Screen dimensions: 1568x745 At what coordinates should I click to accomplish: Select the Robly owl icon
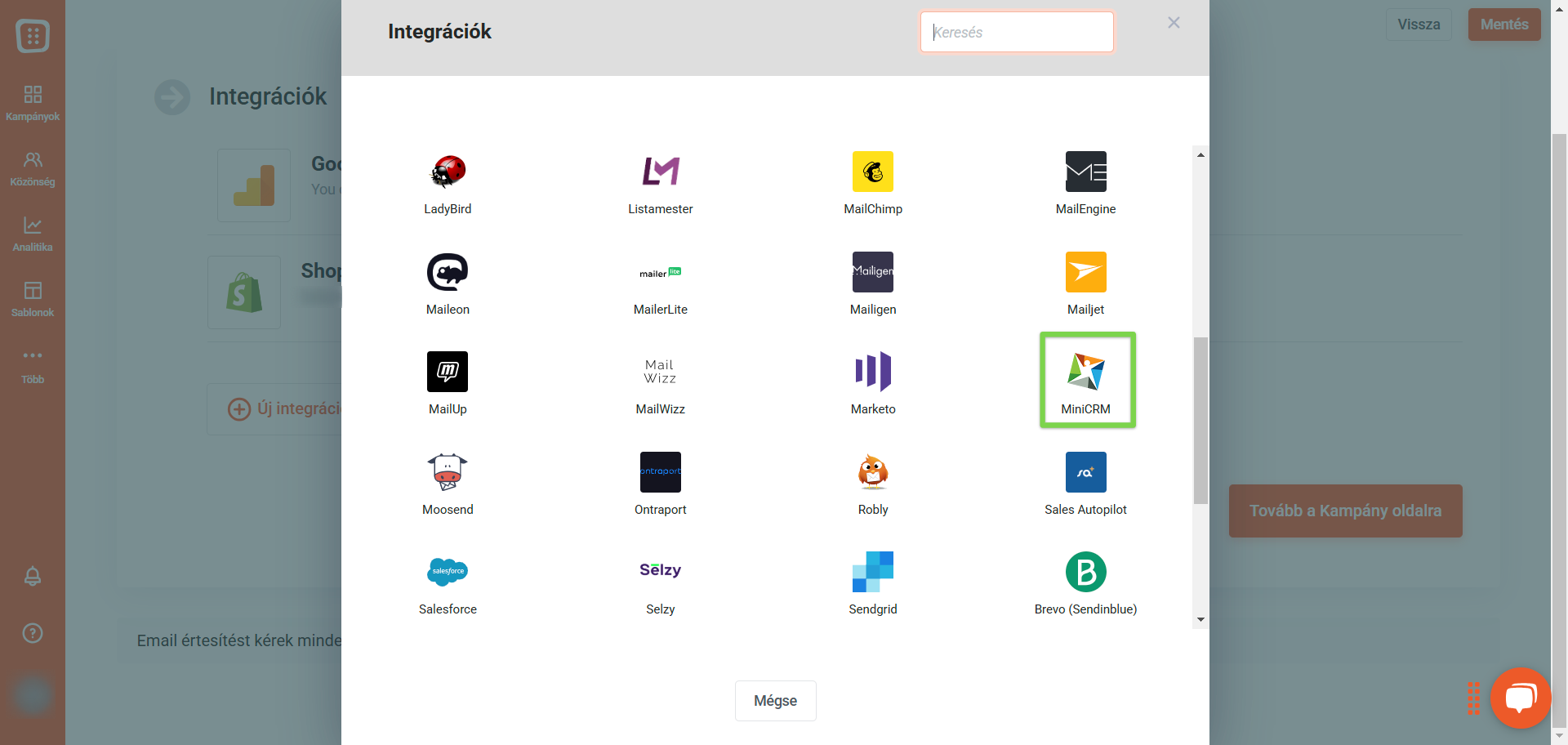click(873, 472)
